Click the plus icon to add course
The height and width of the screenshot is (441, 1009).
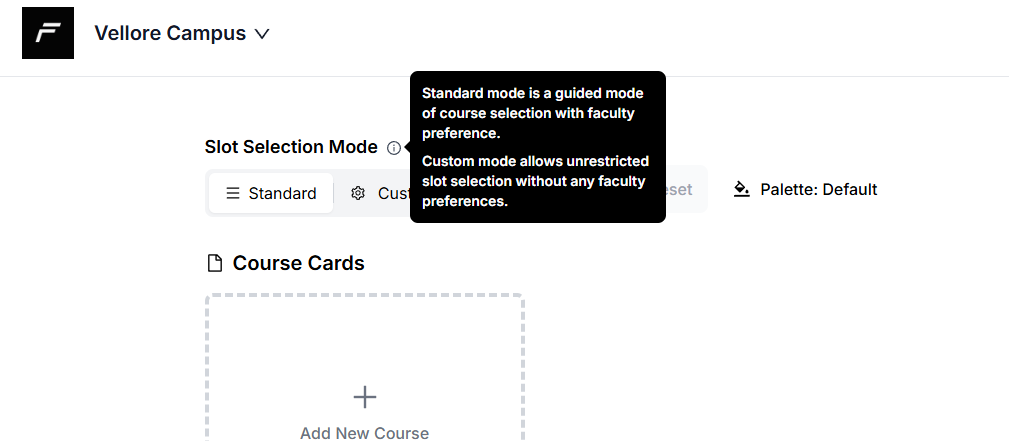(x=365, y=397)
